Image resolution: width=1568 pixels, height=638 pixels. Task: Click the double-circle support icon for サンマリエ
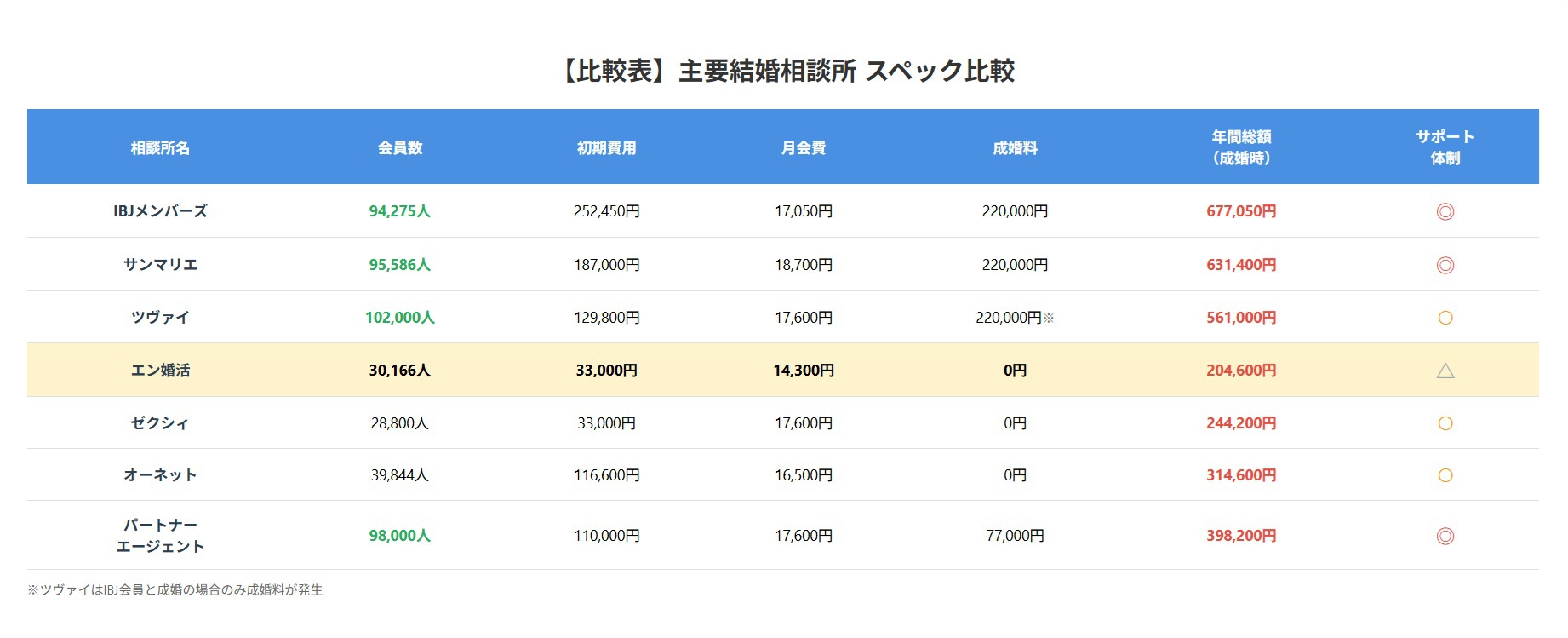point(1445,265)
